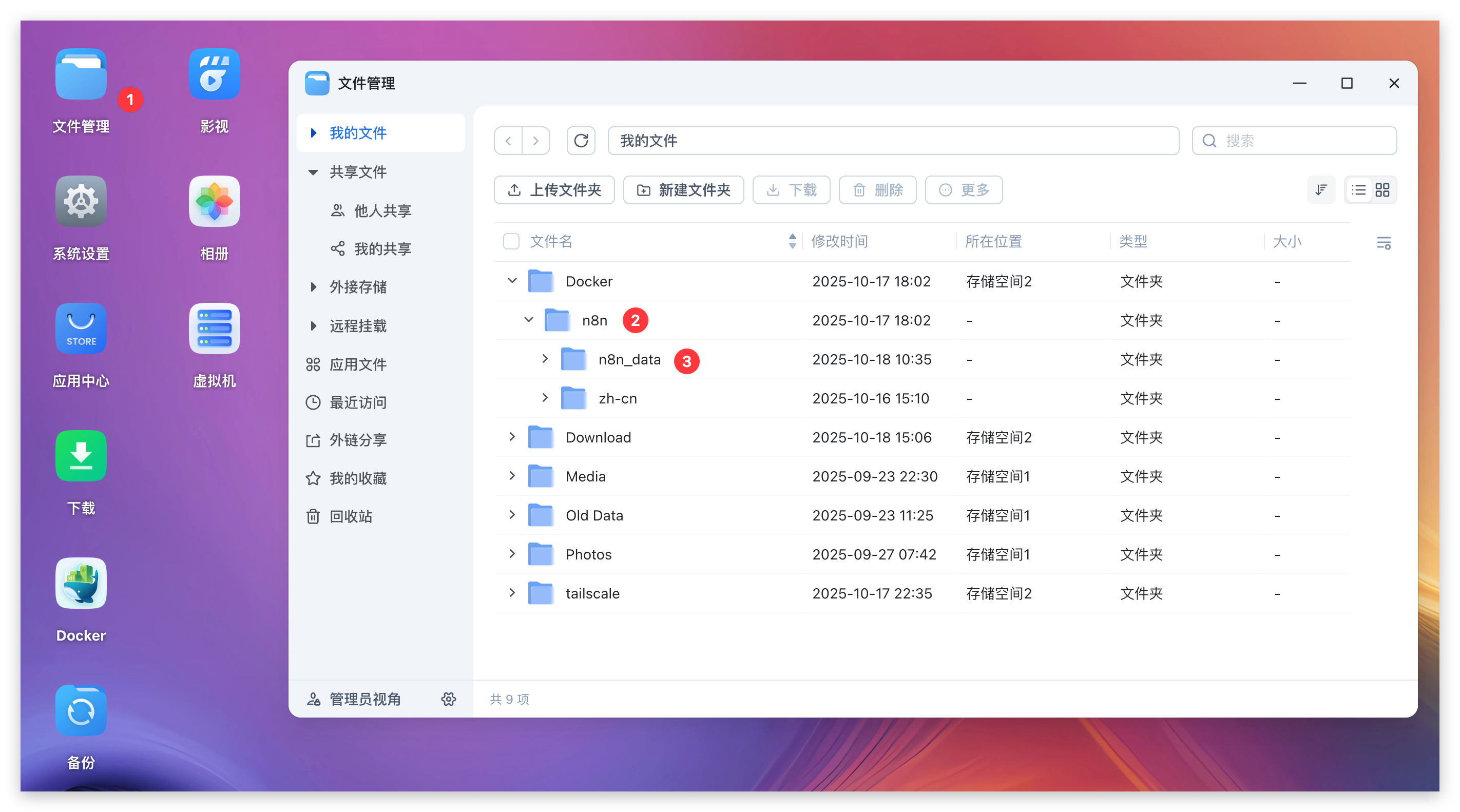Expand the Download folder chevron
Viewport: 1460px width, 812px height.
point(512,437)
